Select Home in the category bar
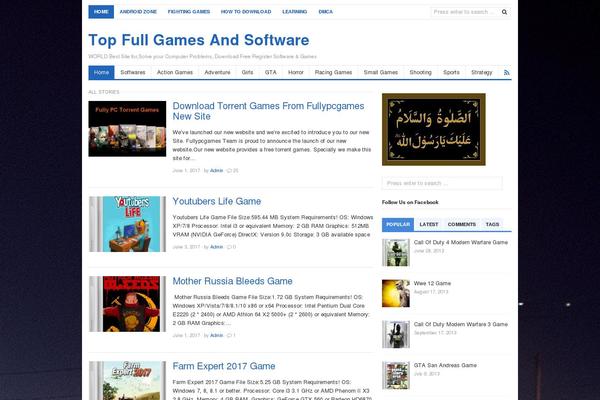Screen dimensions: 600x400 click(x=101, y=72)
